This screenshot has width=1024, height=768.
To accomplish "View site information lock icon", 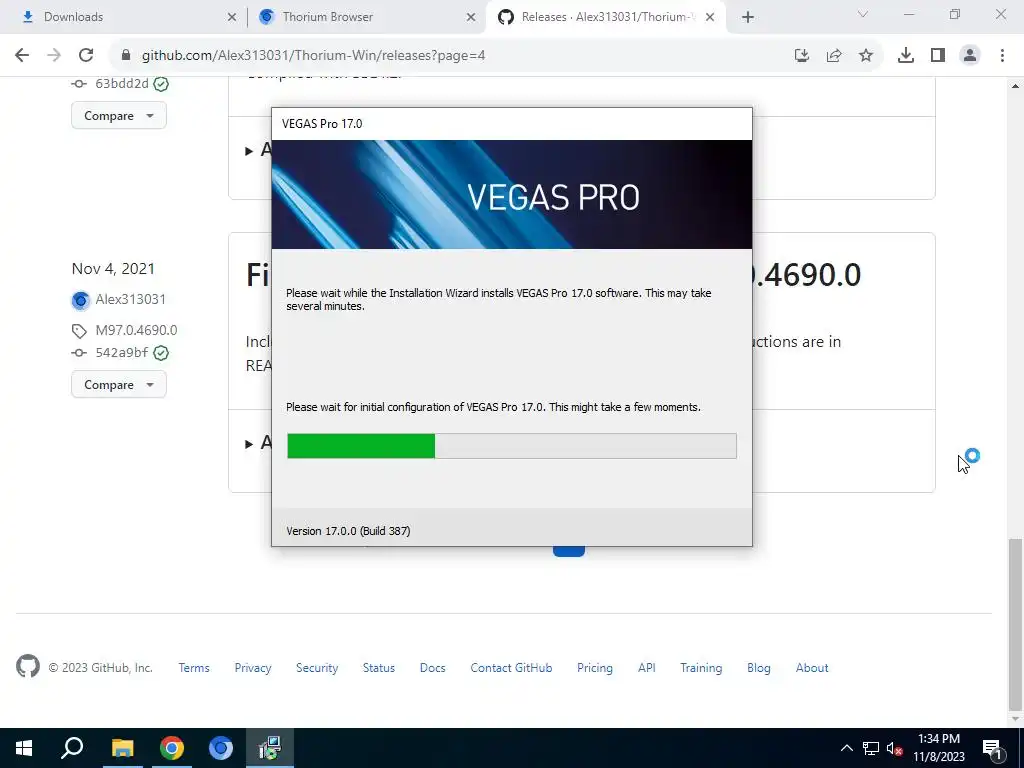I will tap(126, 56).
